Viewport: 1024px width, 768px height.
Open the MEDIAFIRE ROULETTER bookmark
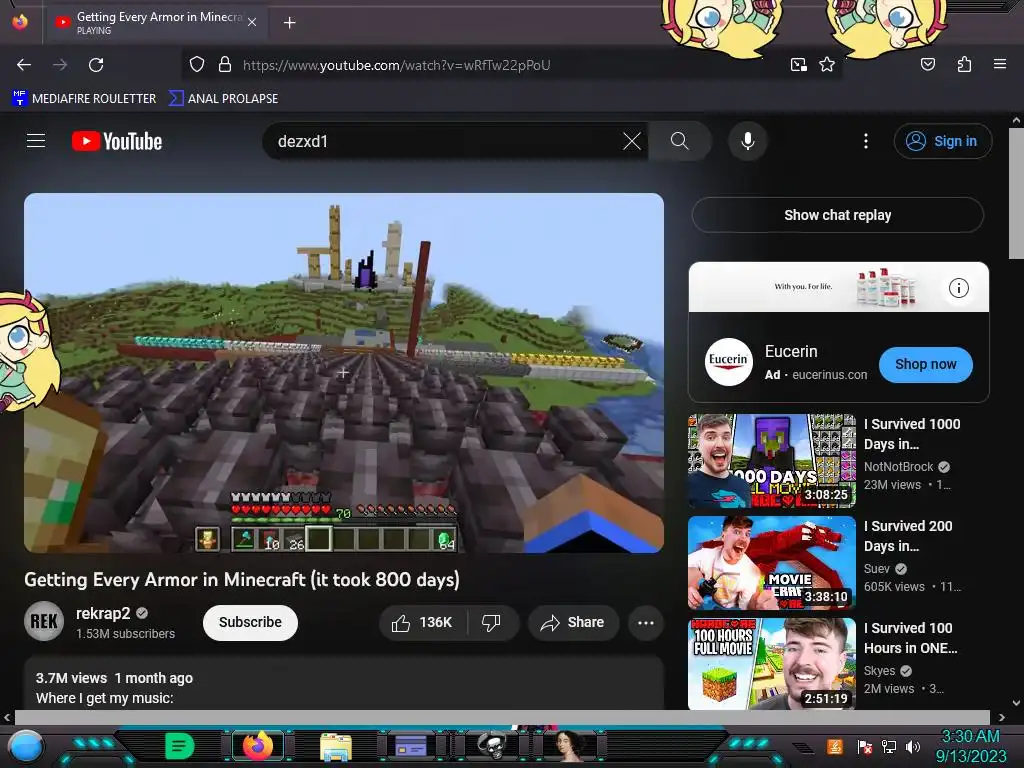[84, 99]
